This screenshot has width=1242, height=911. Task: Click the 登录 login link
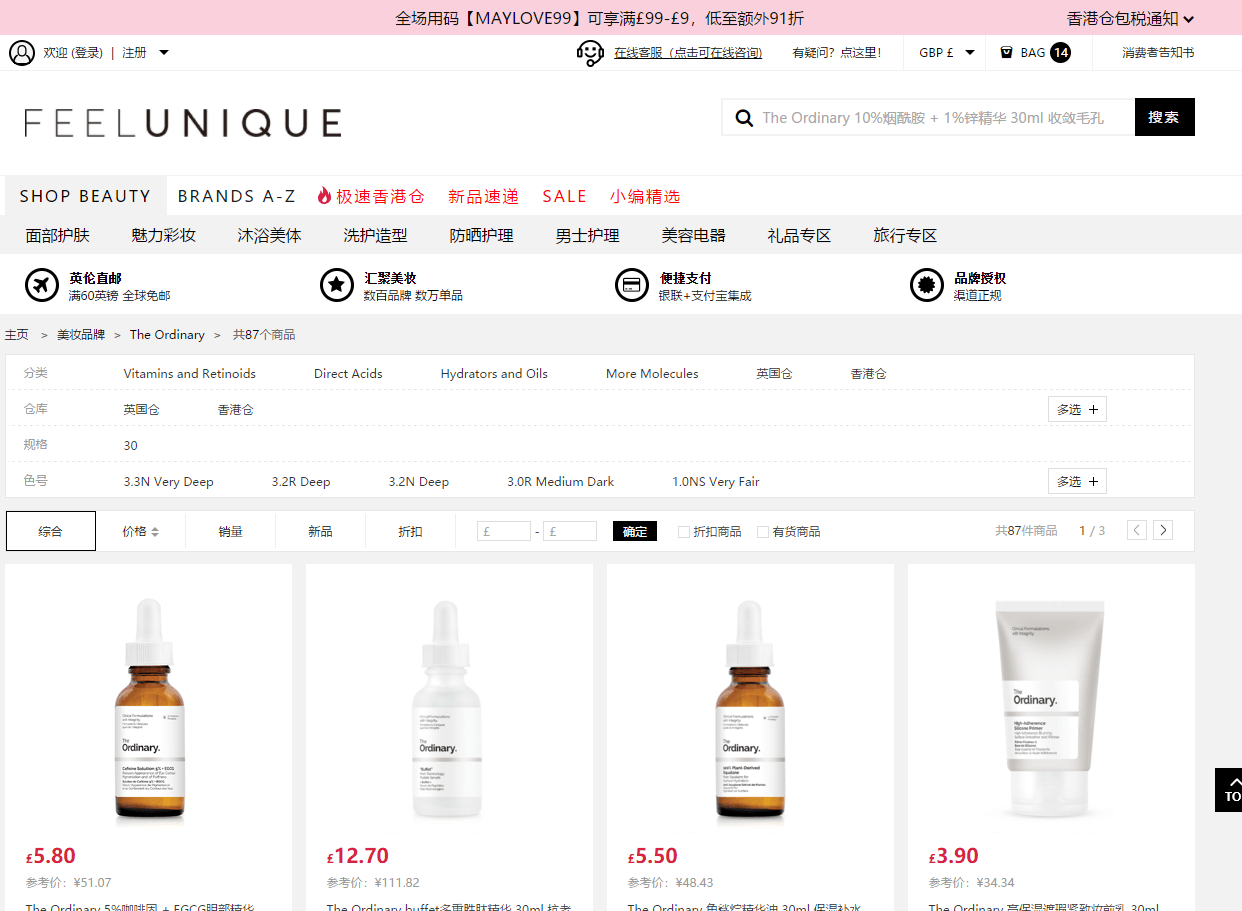pos(87,53)
